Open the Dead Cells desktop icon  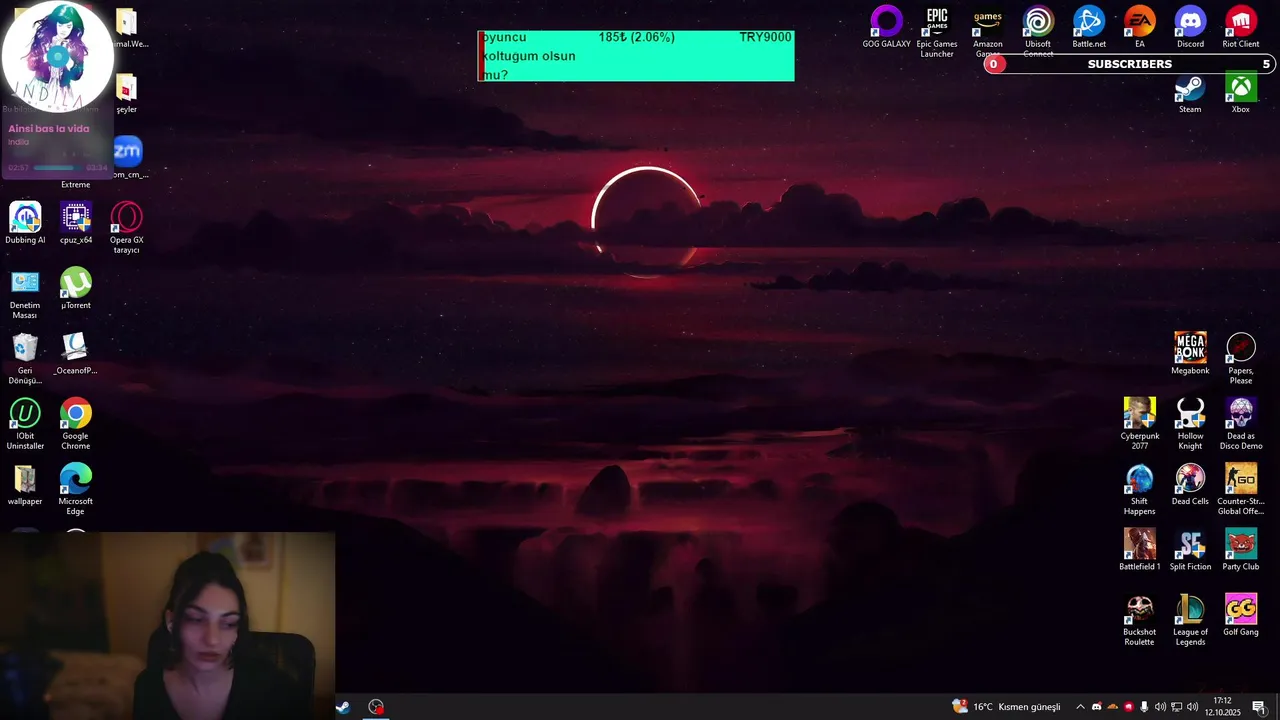point(1190,485)
